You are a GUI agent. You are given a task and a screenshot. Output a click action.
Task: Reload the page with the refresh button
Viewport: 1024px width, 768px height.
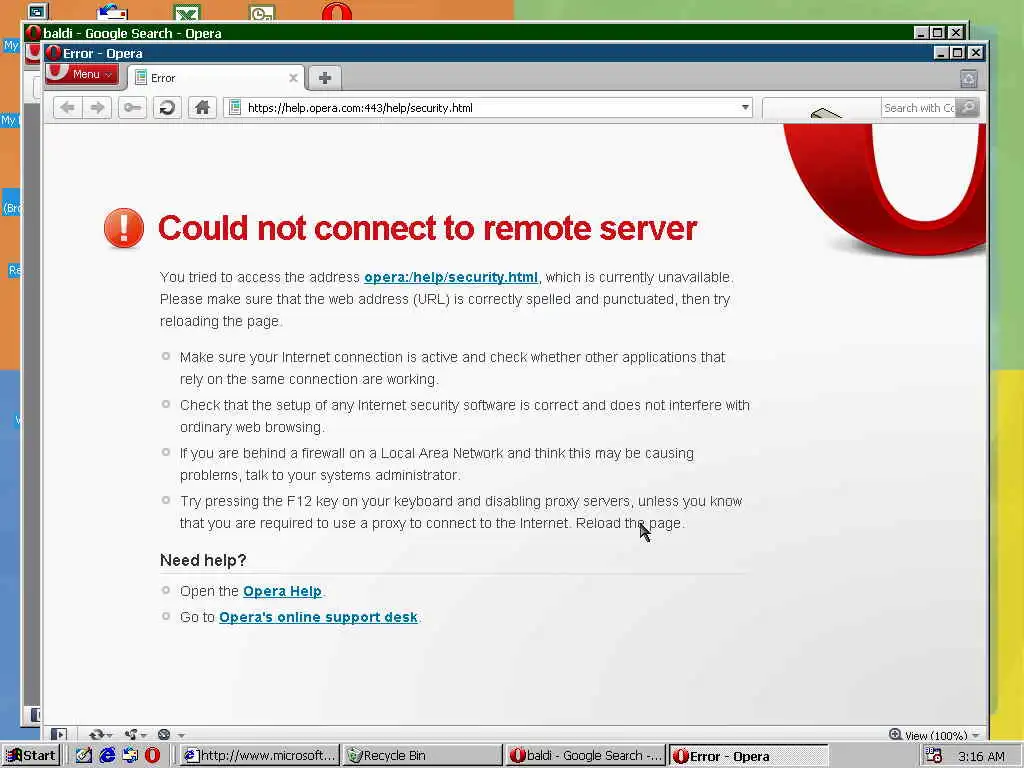click(x=167, y=108)
